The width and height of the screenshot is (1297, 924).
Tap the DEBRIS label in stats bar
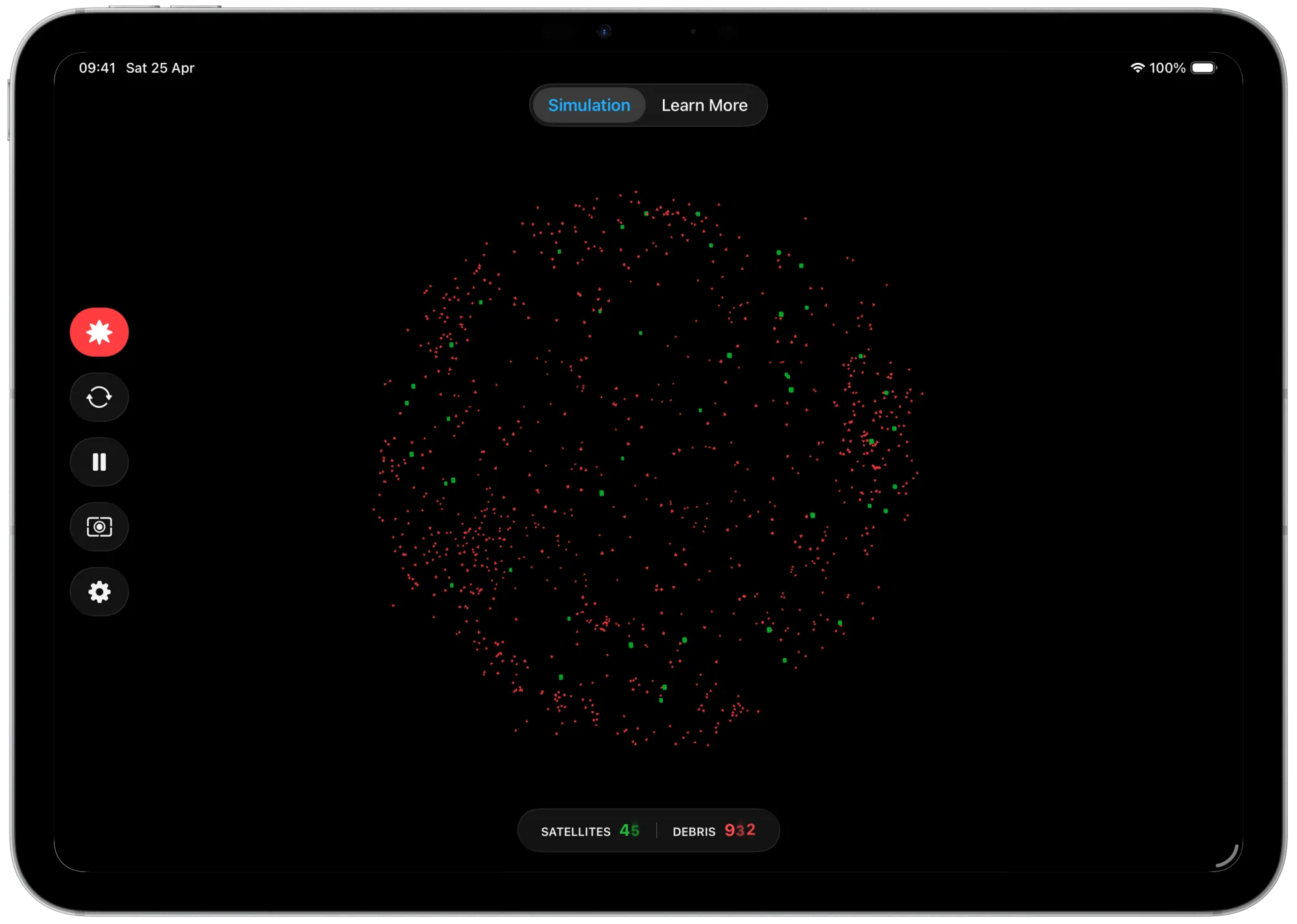click(x=694, y=831)
